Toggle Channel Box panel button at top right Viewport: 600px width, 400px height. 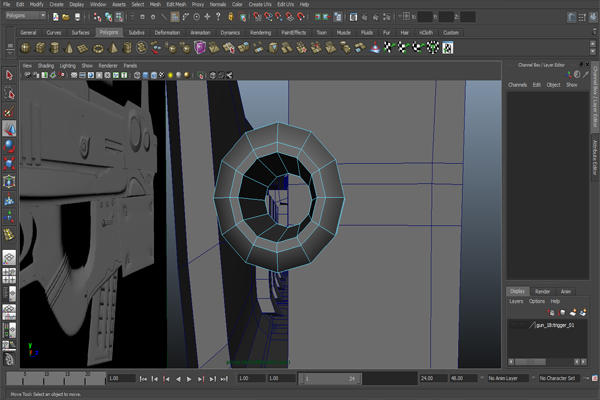(x=593, y=17)
